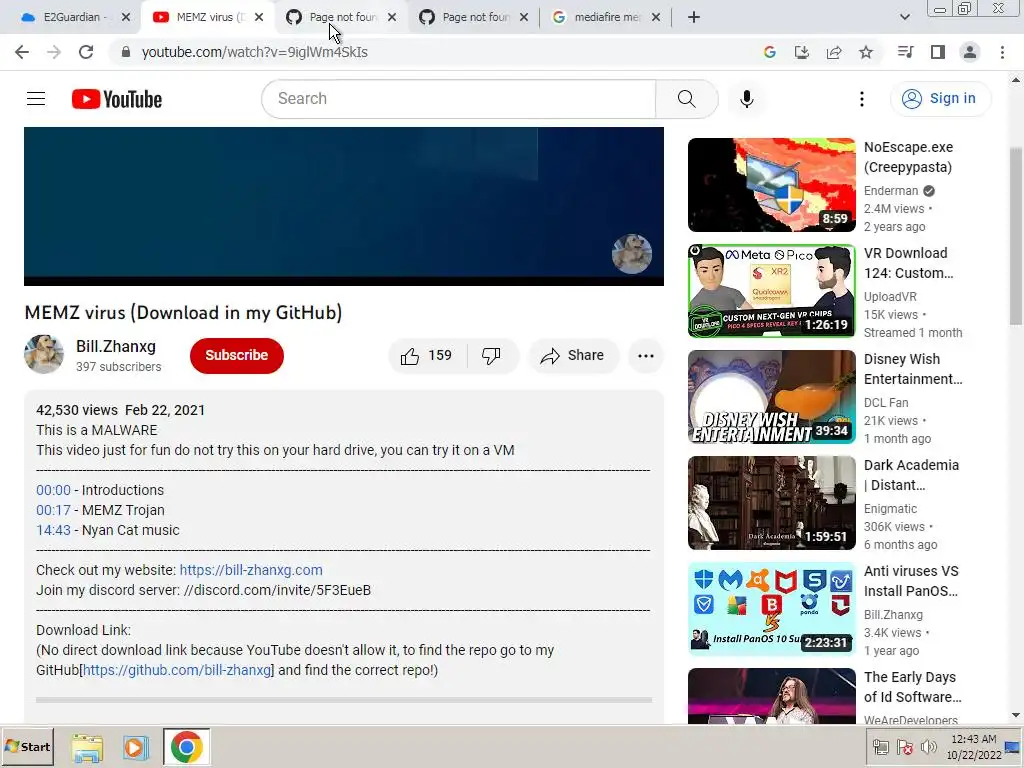1024x768 pixels.
Task: Like the video with thumbs up
Action: click(x=428, y=356)
